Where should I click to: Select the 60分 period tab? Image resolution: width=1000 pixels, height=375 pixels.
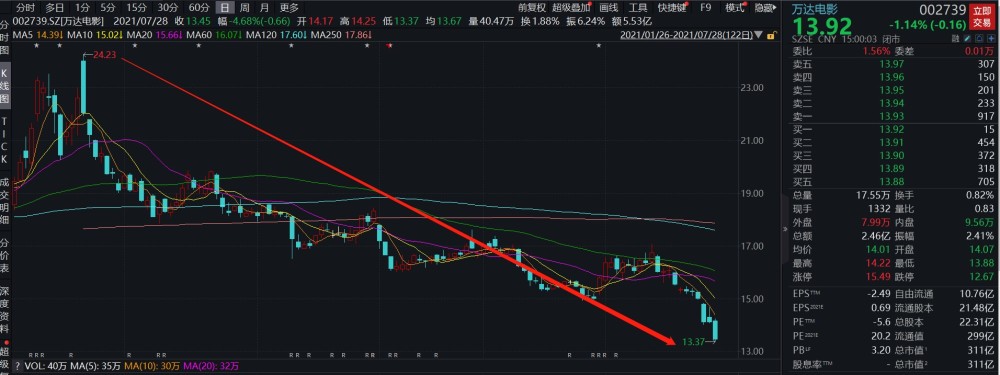[199, 8]
